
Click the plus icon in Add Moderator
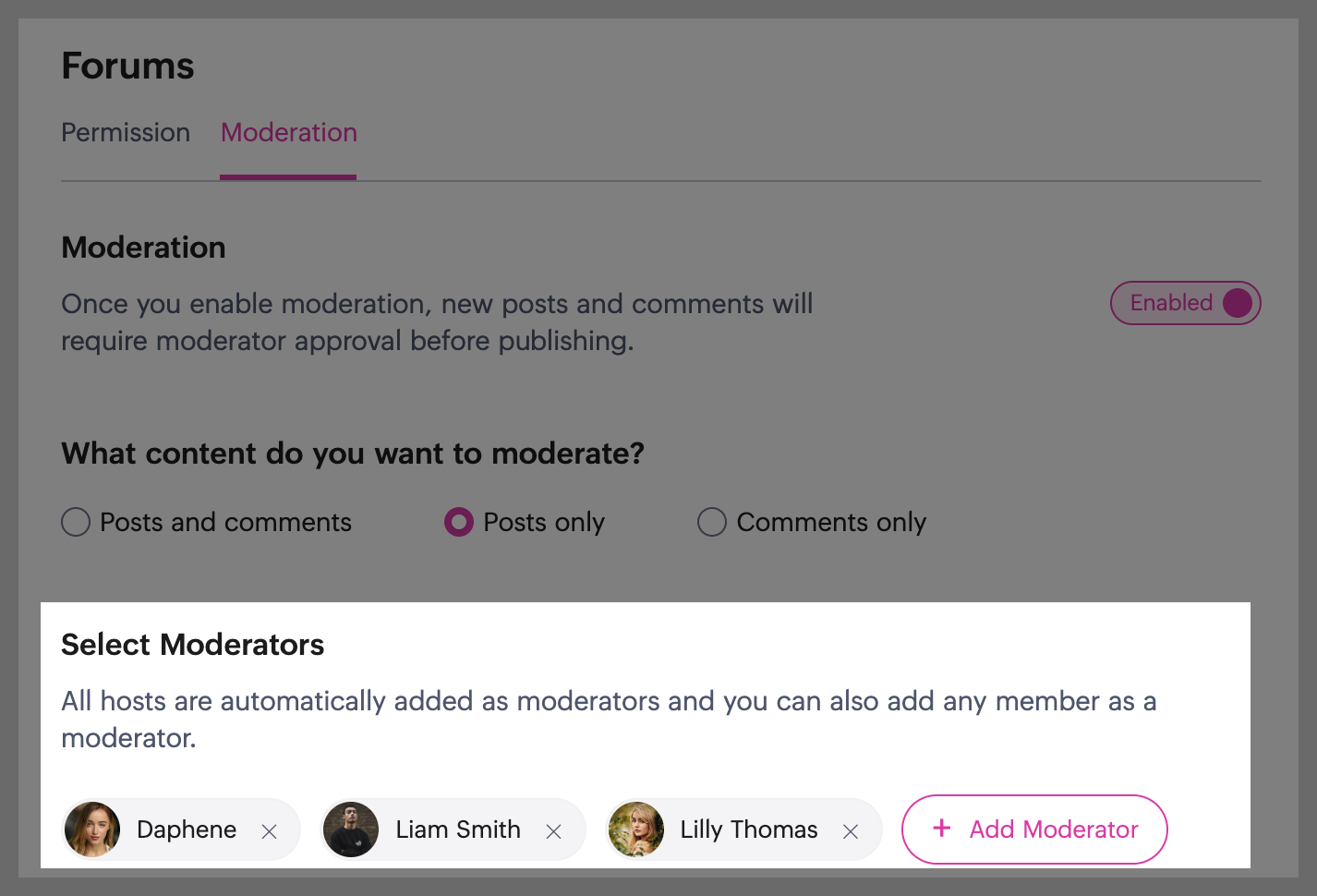(x=942, y=828)
